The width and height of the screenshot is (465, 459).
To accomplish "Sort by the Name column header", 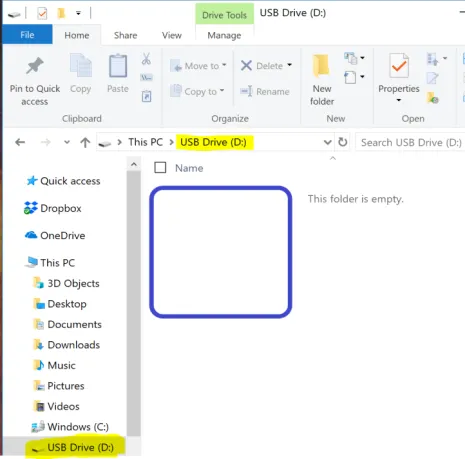I will (x=189, y=168).
